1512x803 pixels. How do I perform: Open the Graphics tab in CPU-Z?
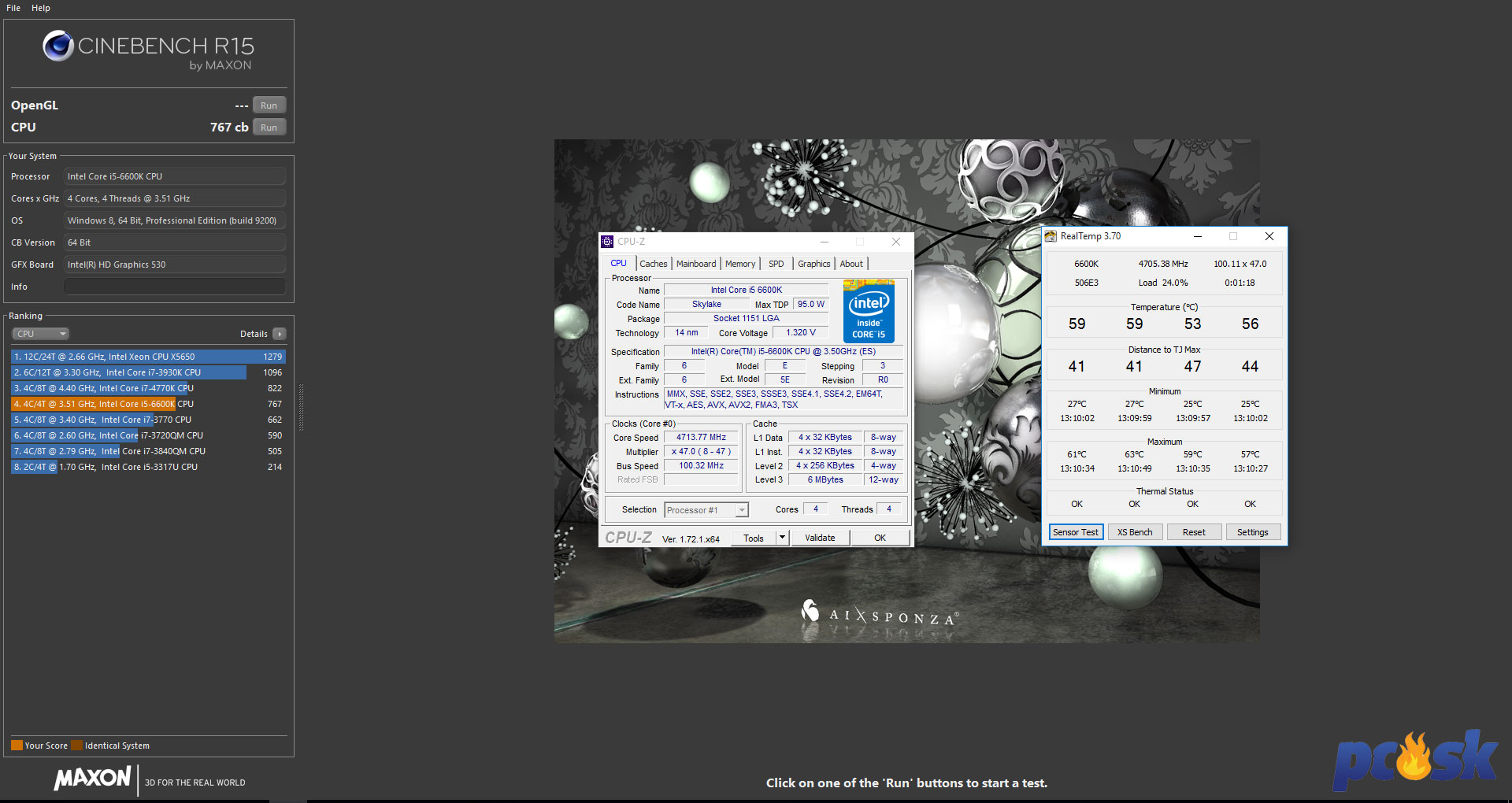(x=813, y=264)
